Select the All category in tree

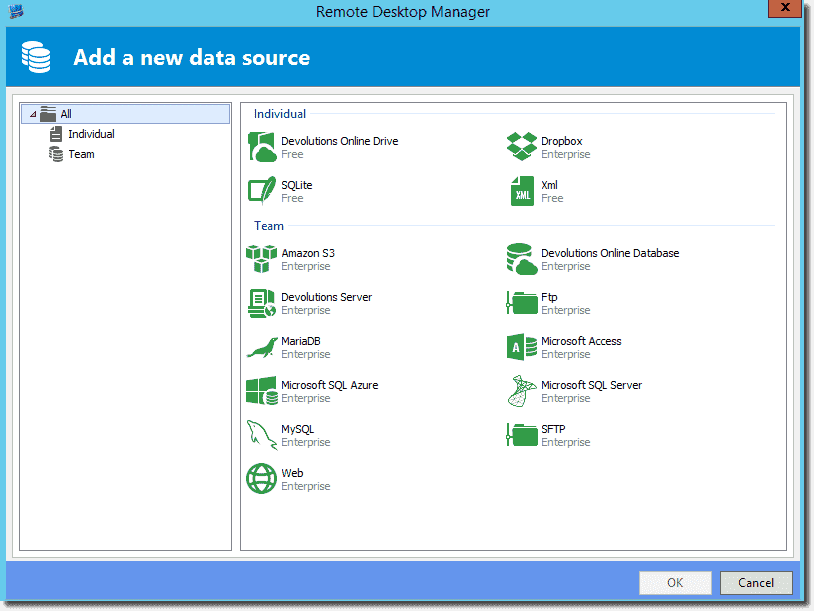125,114
